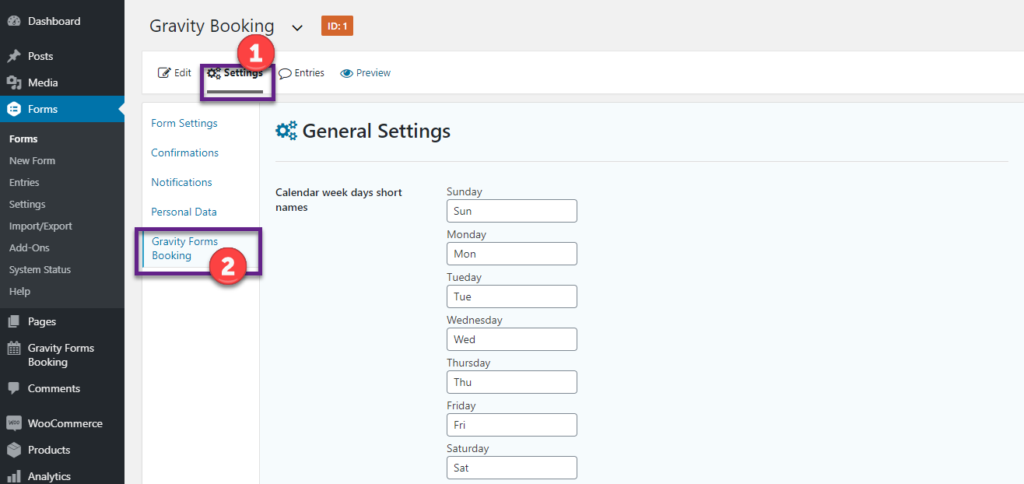Screen dimensions: 1024x484
Task: Select Notifications in settings sidebar
Action: [182, 183]
